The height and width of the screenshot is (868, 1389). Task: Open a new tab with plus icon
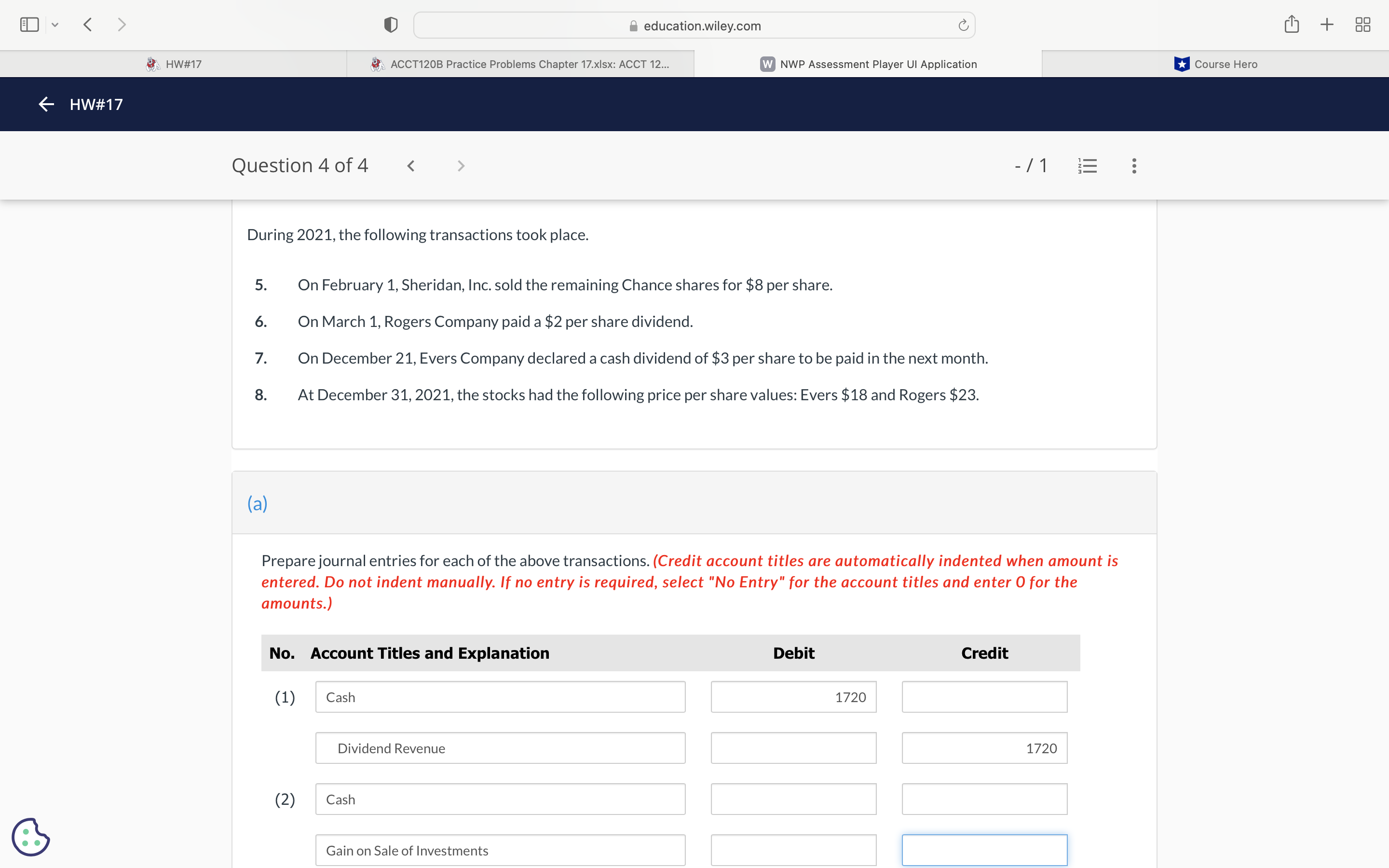1326,24
